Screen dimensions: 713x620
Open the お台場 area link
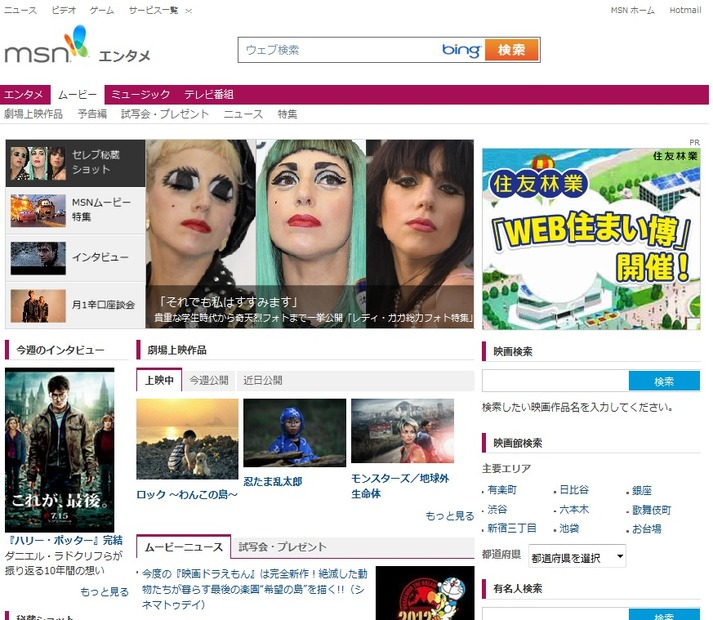pos(647,529)
